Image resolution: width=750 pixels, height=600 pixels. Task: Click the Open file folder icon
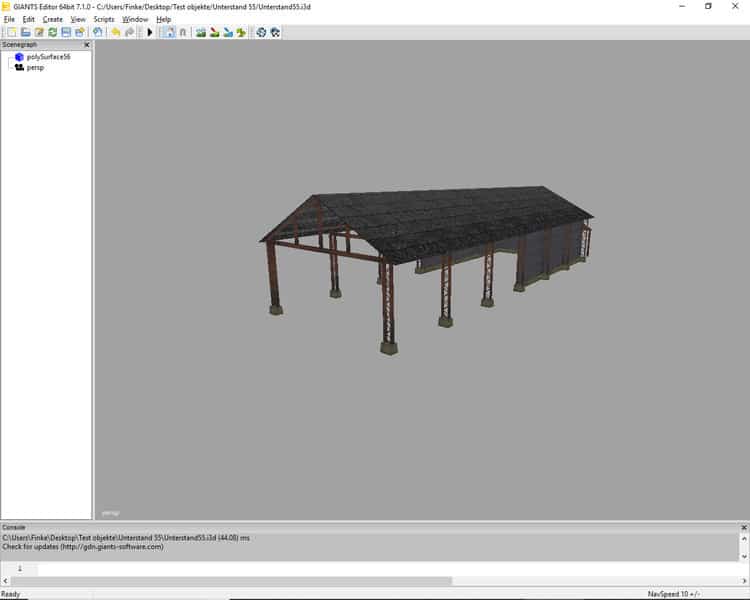tap(26, 32)
